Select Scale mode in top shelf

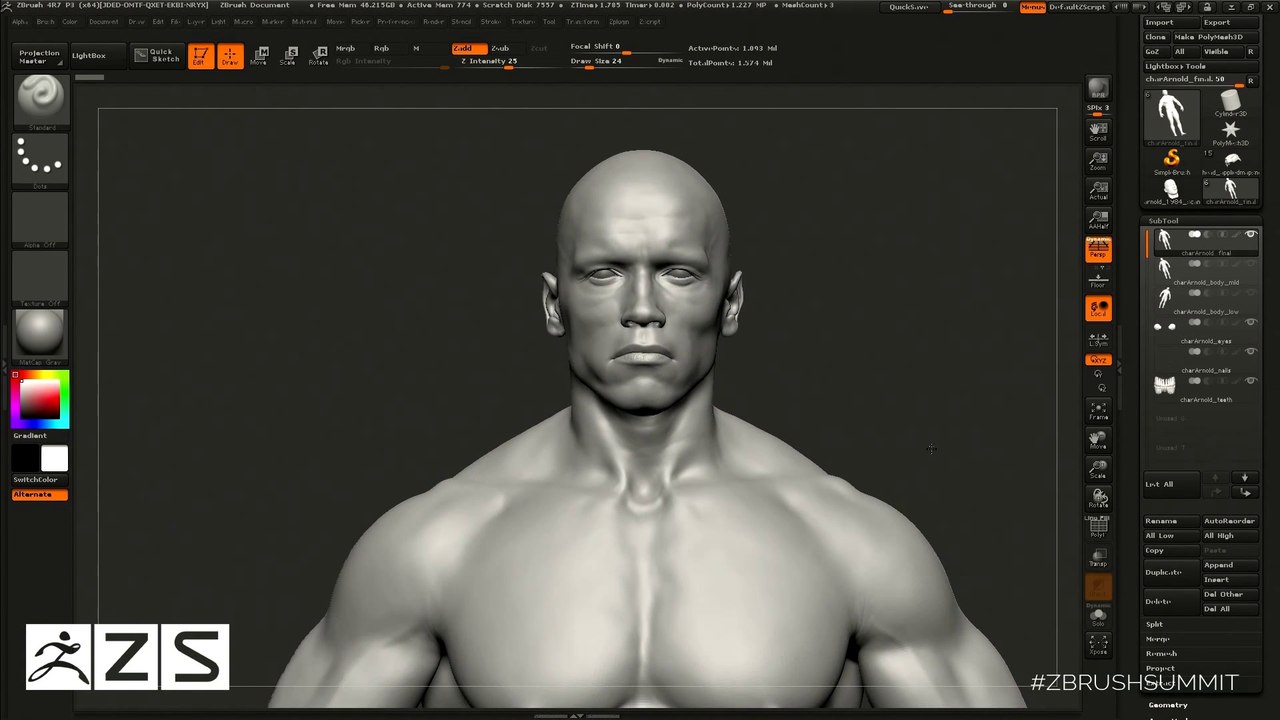coord(288,56)
